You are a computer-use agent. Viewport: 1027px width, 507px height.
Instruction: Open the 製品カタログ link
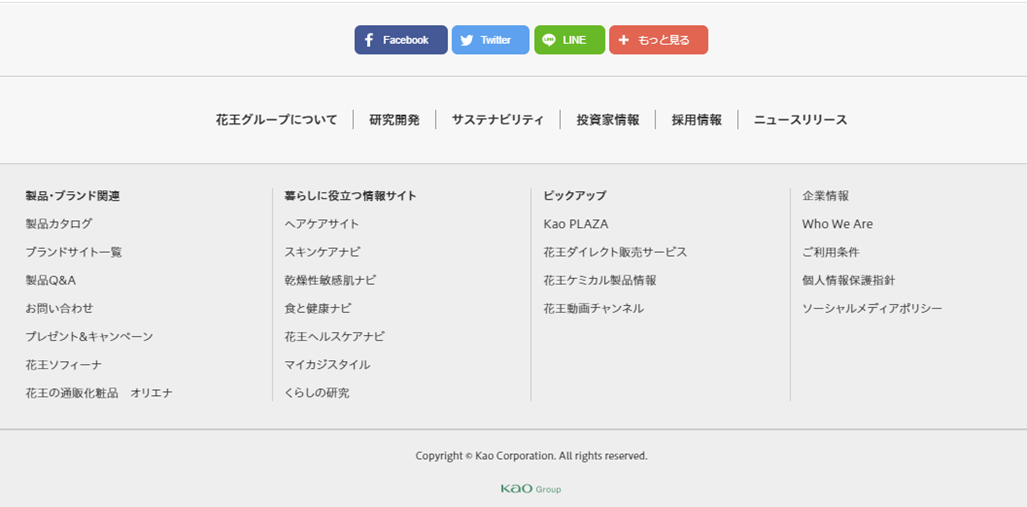59,224
